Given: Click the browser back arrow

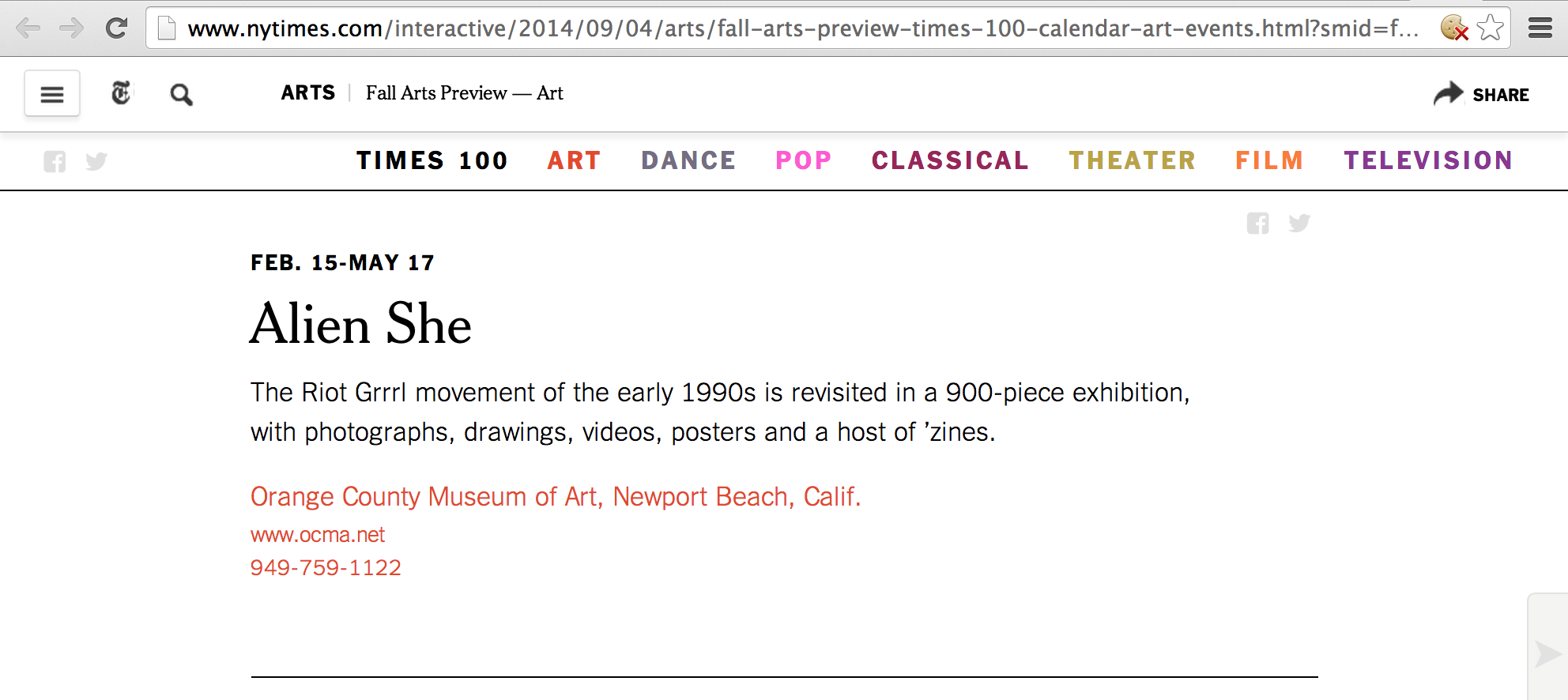Looking at the screenshot, I should click(x=28, y=29).
